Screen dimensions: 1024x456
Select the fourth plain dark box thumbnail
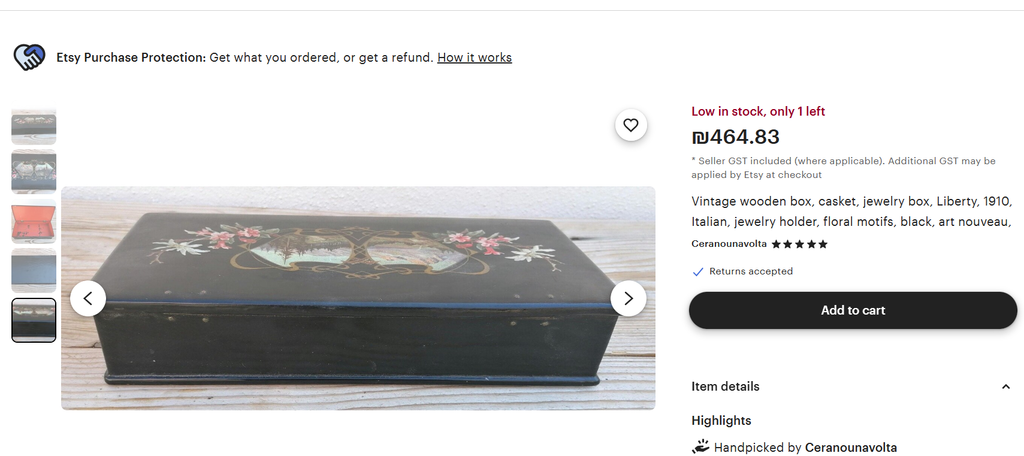coord(34,270)
